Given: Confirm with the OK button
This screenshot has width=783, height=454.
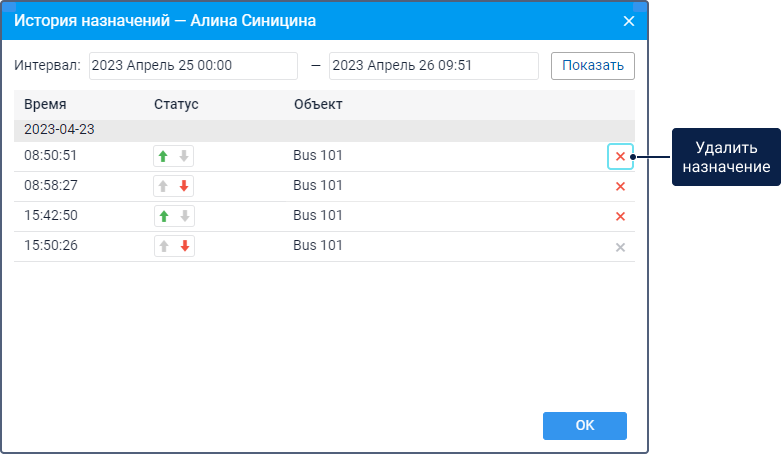Looking at the screenshot, I should tap(584, 425).
